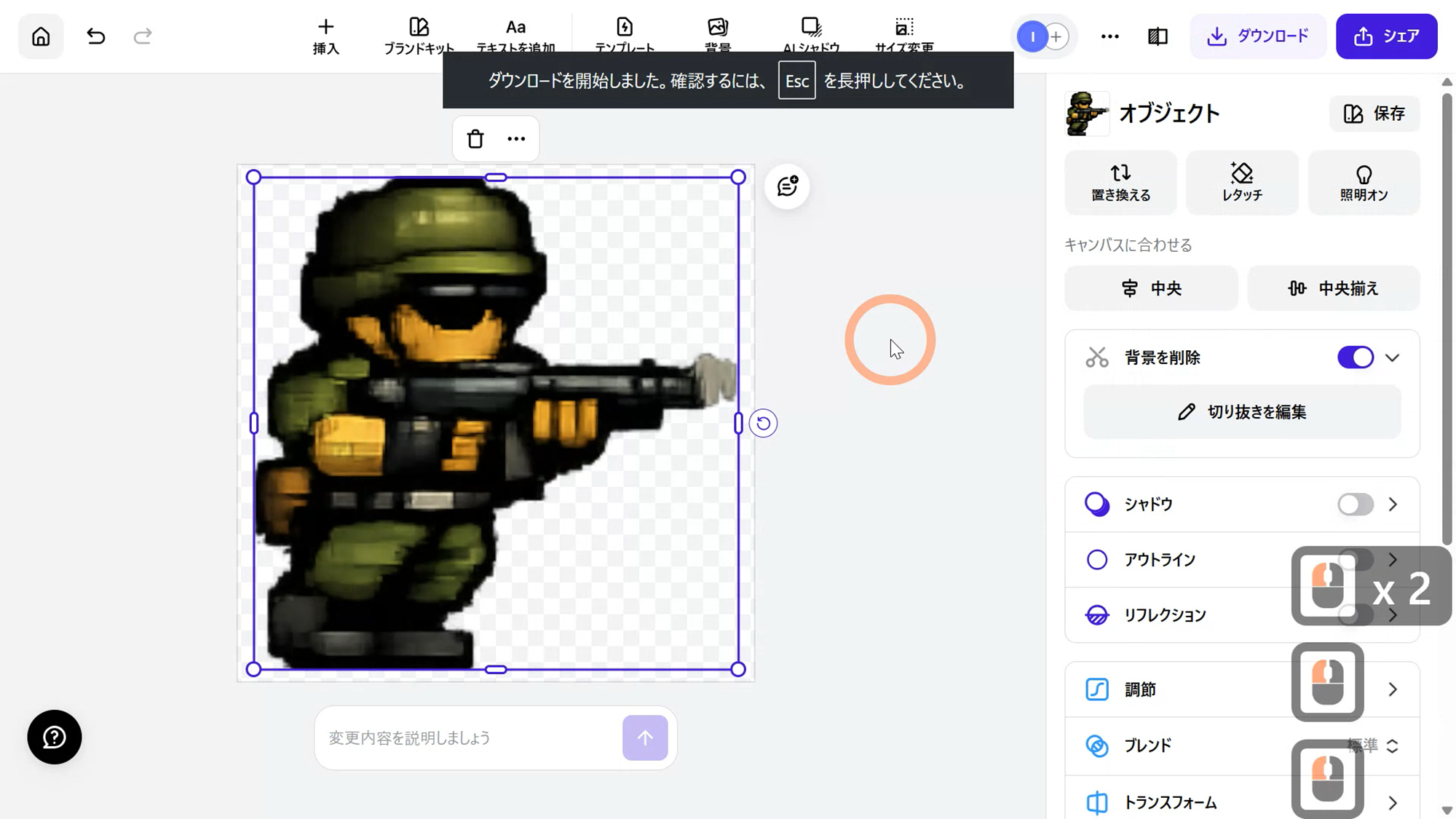Image resolution: width=1456 pixels, height=819 pixels.
Task: Open the レタッチ retouch tool
Action: (x=1242, y=183)
